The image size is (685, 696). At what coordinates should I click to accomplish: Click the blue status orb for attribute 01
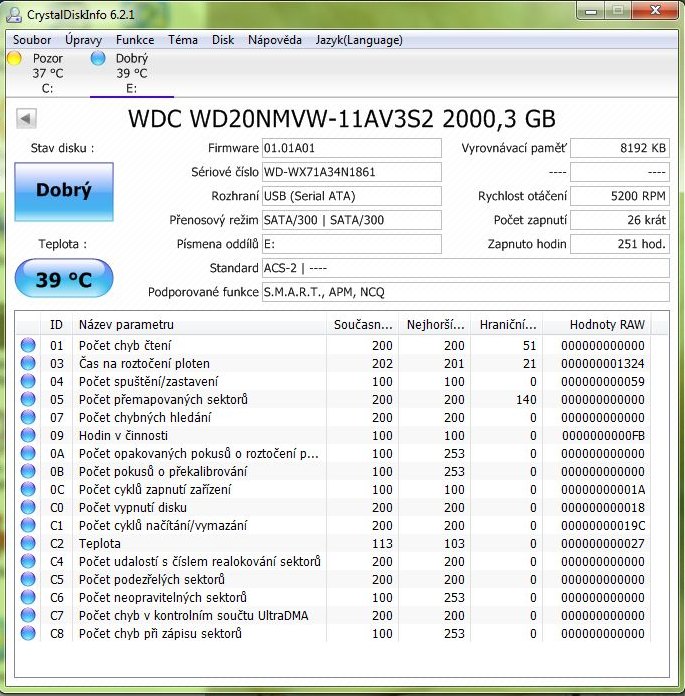pyautogui.click(x=28, y=345)
